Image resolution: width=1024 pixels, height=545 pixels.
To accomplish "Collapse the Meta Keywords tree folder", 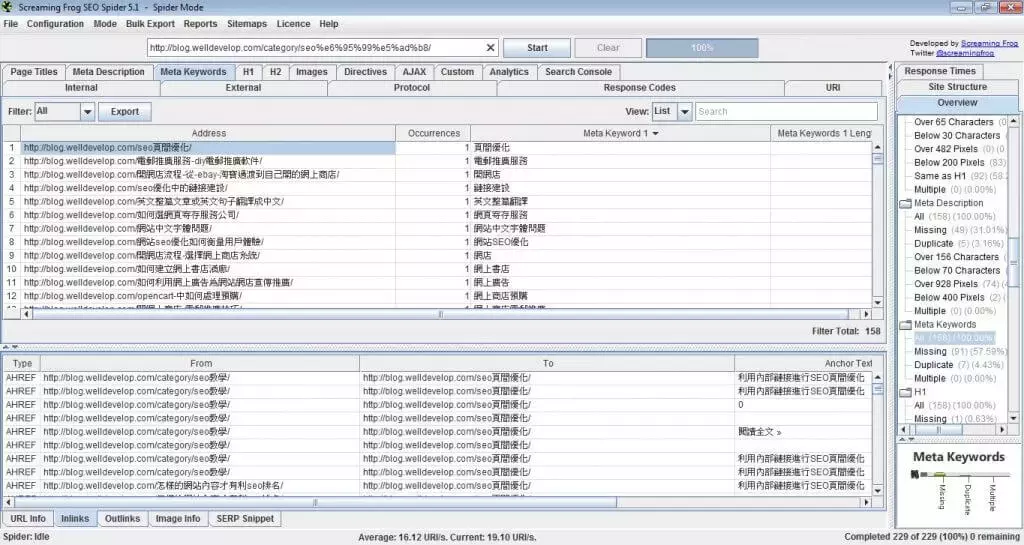I will (905, 324).
